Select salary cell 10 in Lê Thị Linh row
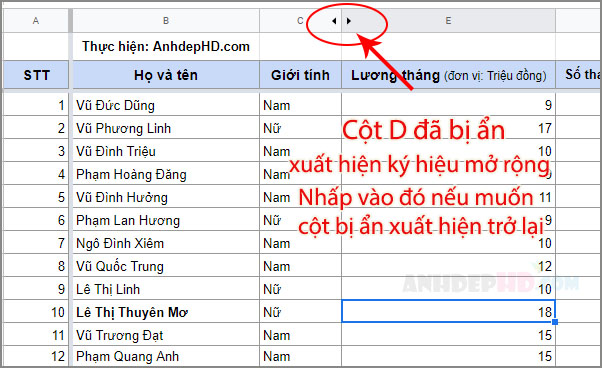 [448, 289]
